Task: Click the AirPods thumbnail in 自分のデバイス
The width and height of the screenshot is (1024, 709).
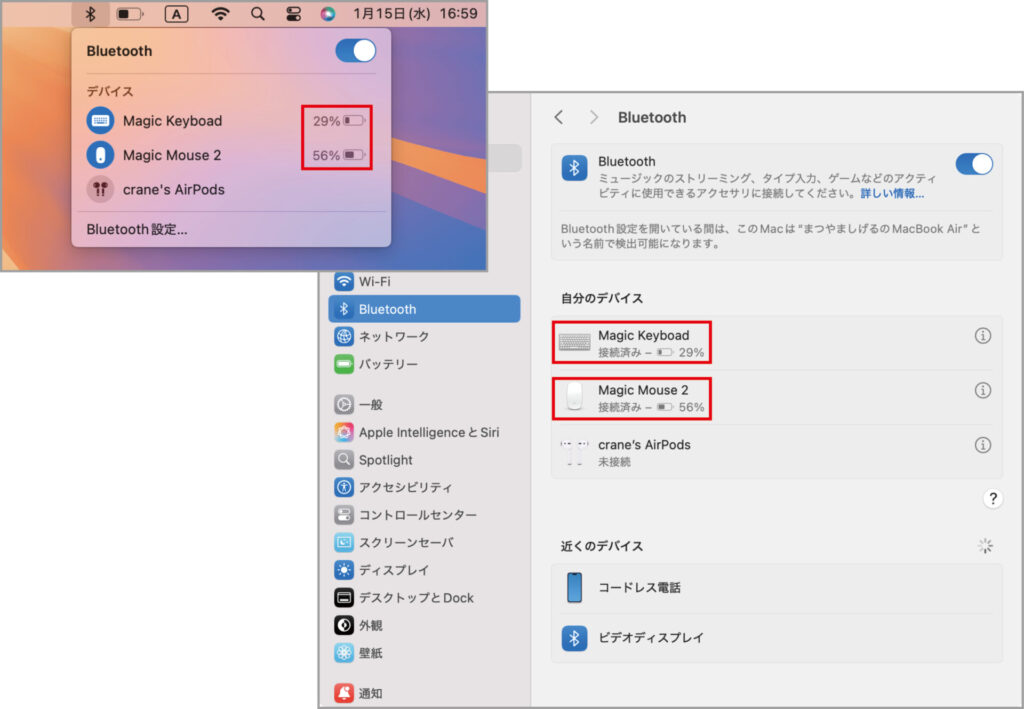Action: 574,452
